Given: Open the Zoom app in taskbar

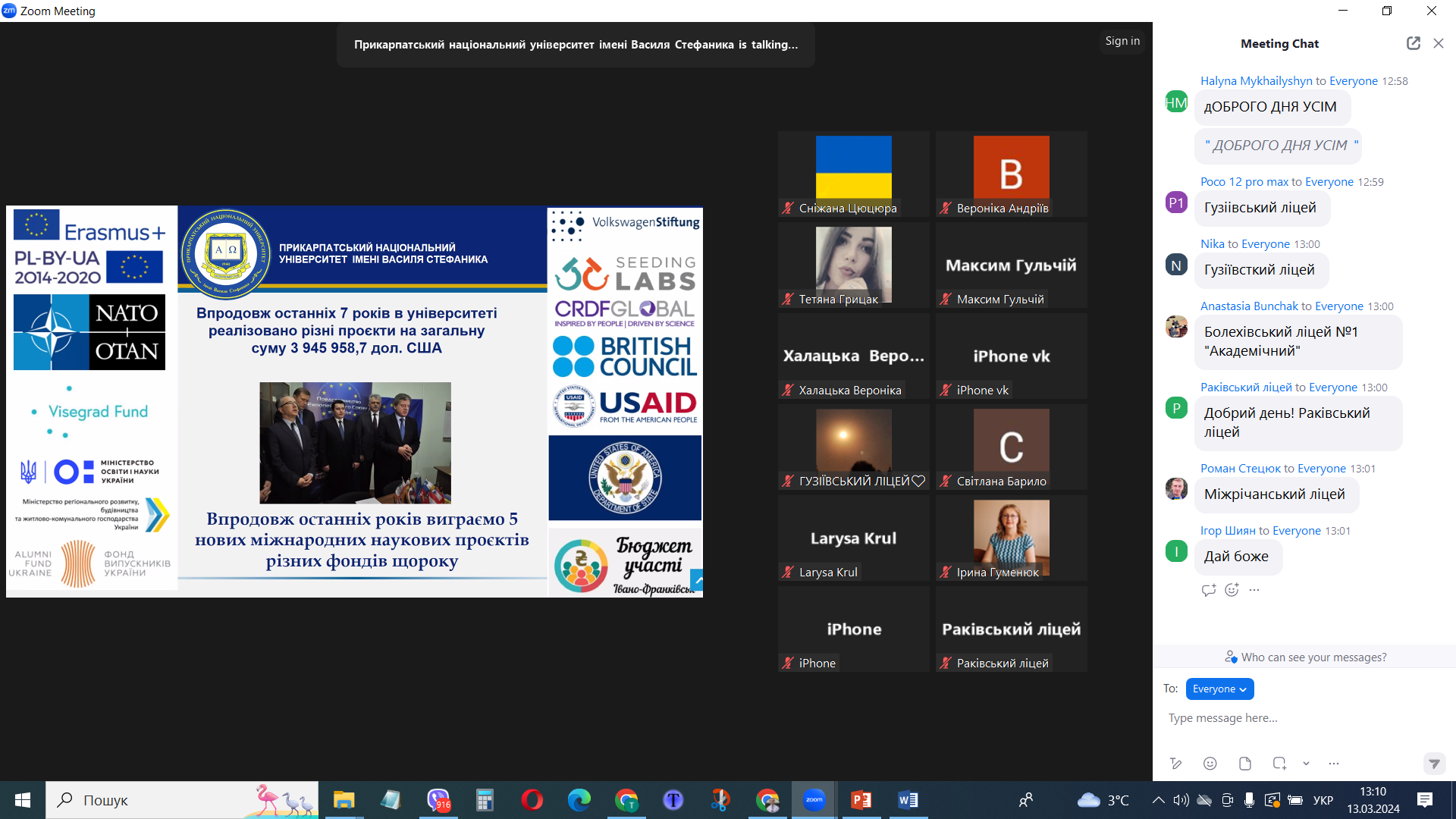Looking at the screenshot, I should [814, 800].
